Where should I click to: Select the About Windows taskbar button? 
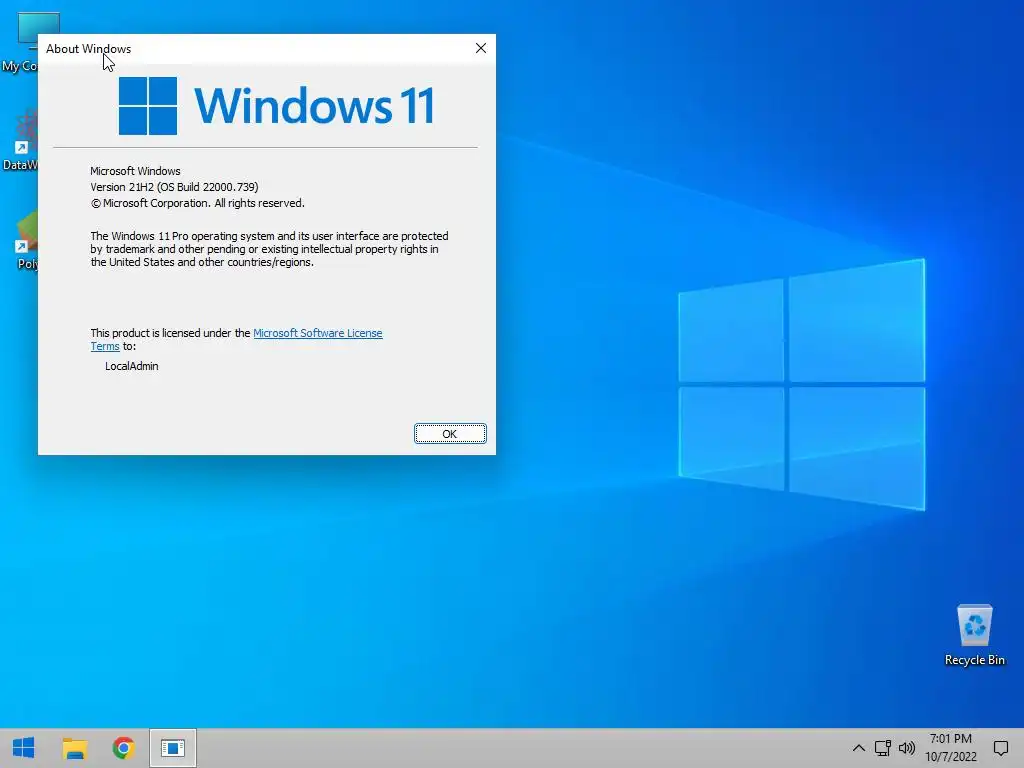173,748
